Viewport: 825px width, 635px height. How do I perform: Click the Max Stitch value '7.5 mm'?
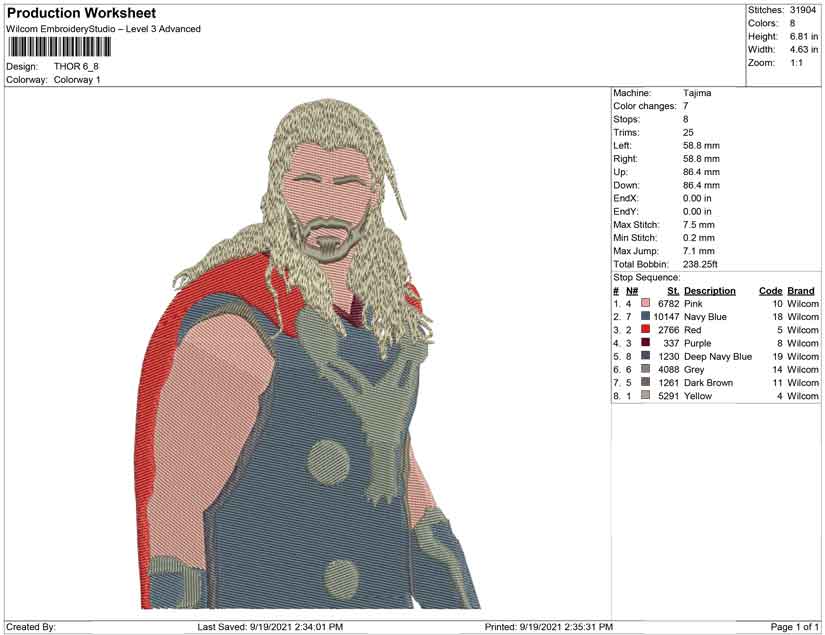[x=699, y=225]
